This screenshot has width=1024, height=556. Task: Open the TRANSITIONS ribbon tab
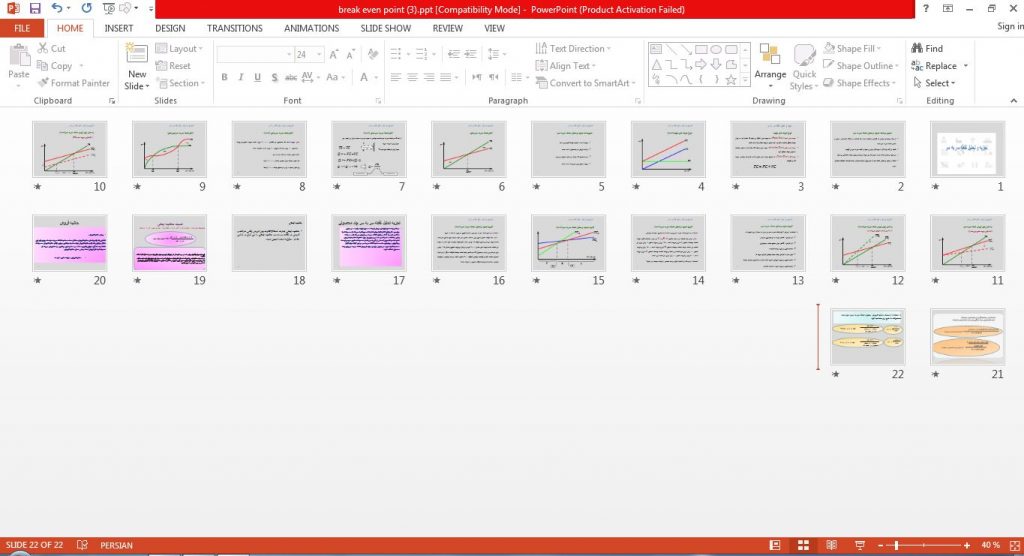pyautogui.click(x=234, y=28)
